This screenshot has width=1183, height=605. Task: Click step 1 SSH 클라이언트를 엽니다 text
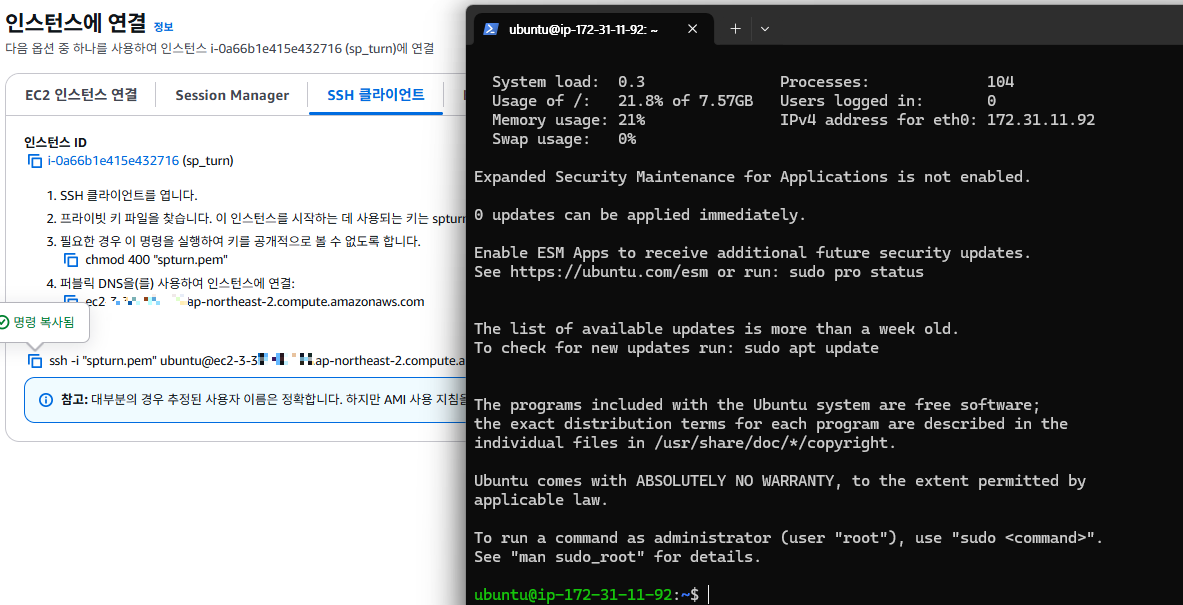pyautogui.click(x=128, y=195)
